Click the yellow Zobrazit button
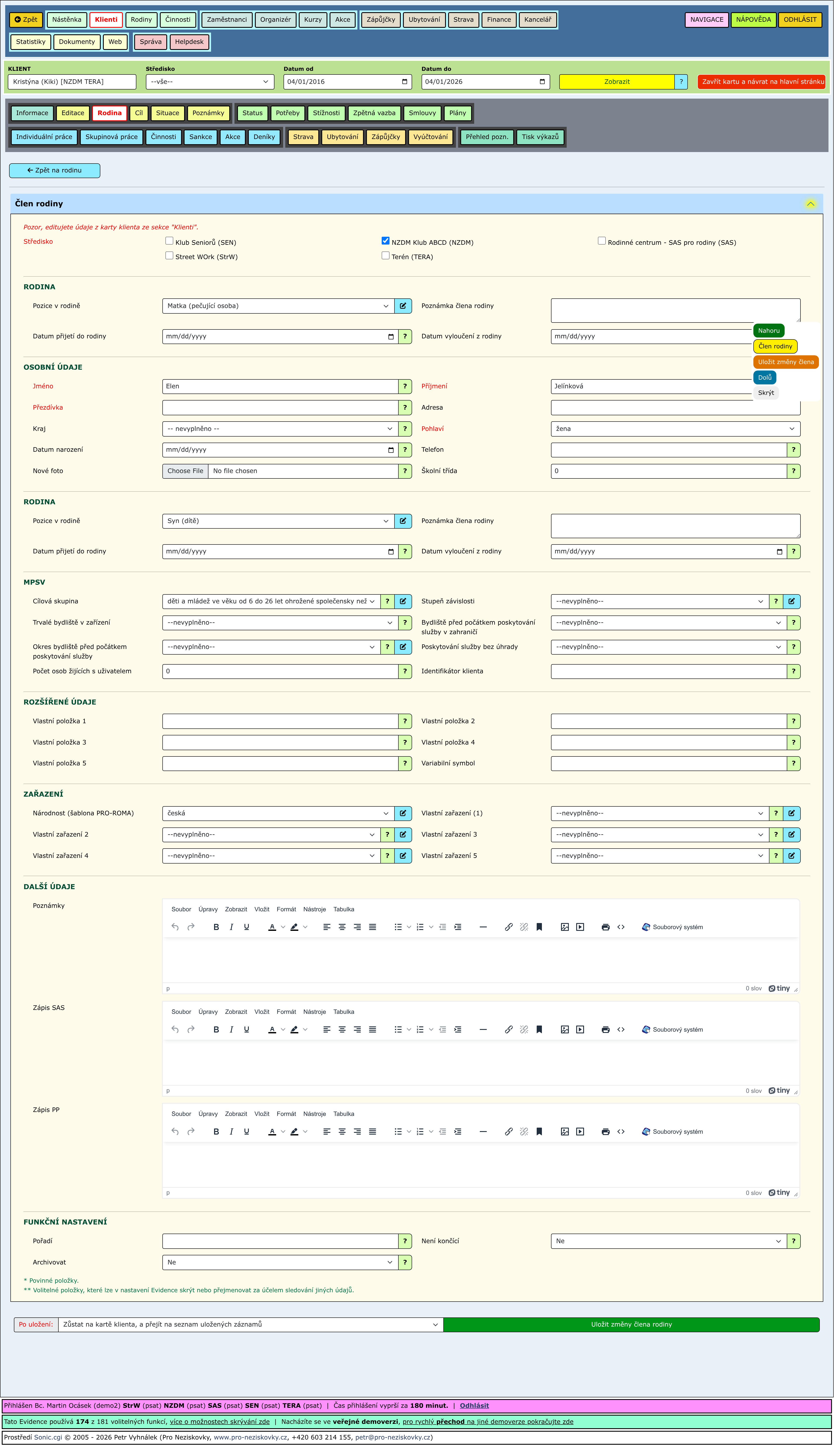 click(x=617, y=82)
